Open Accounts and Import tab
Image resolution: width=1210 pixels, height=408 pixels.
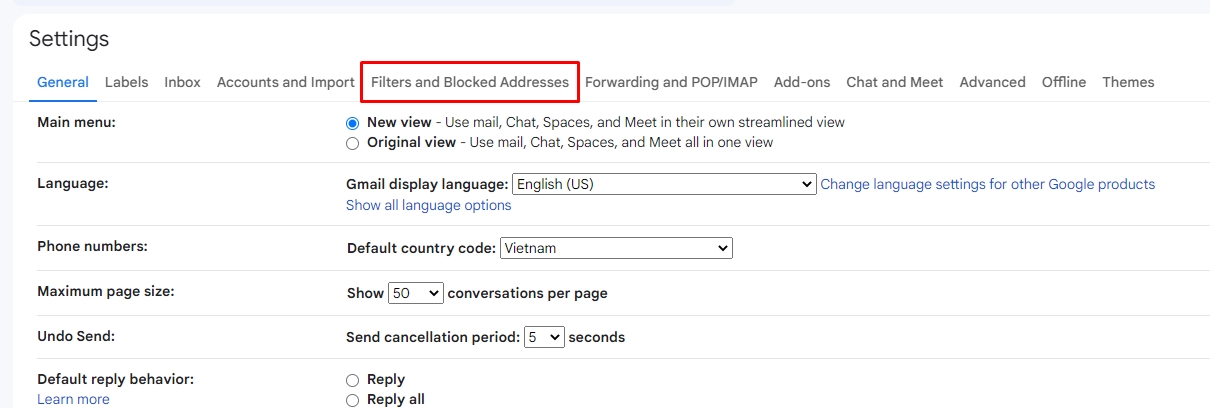point(285,82)
